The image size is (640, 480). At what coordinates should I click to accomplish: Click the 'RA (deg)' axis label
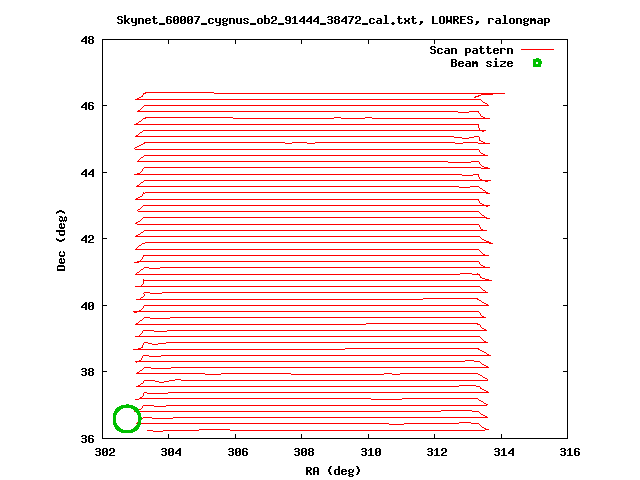333,471
